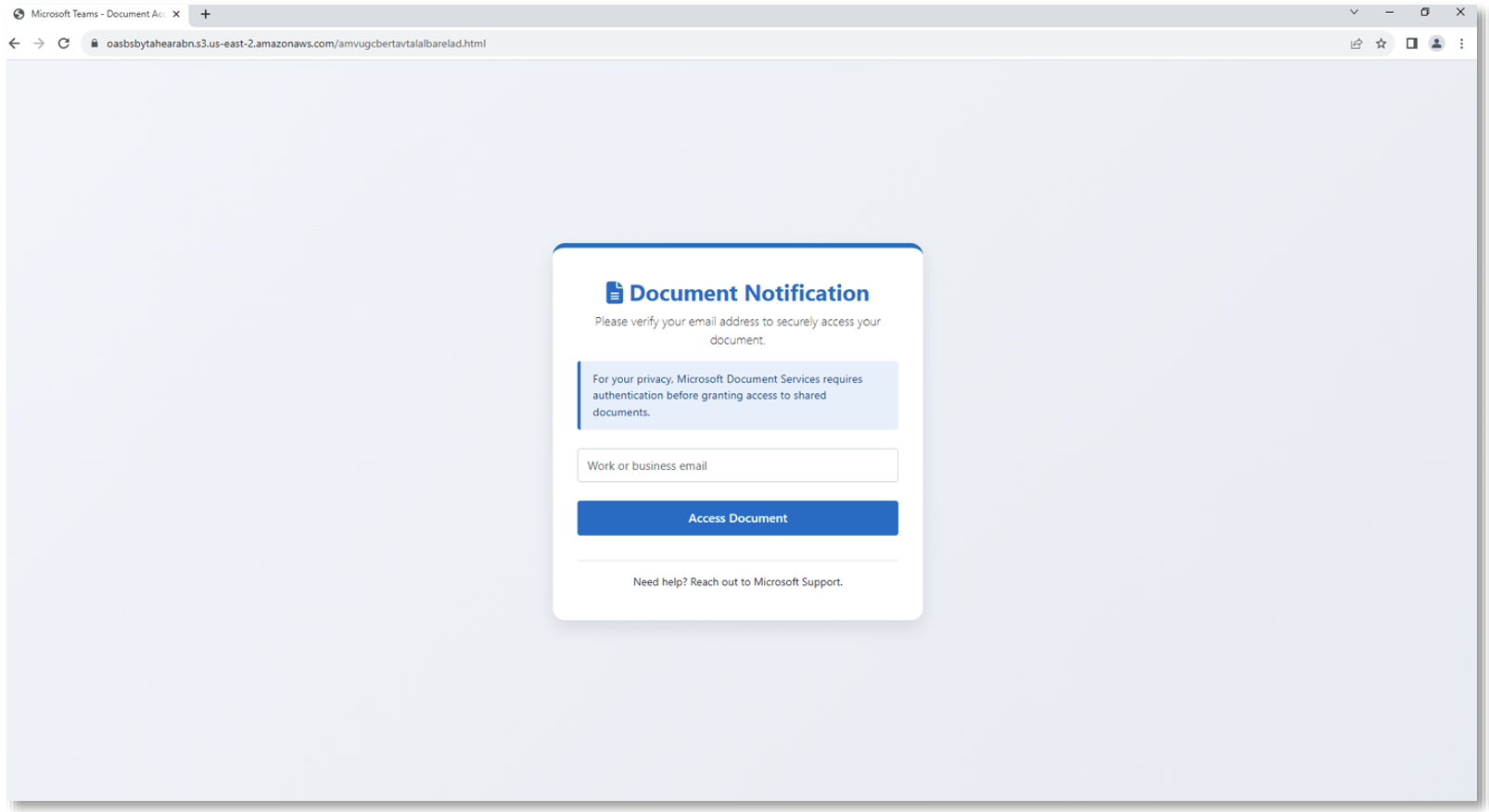Close the Microsoft Teams Document tab
The width and height of the screenshot is (1489, 812).
[176, 14]
